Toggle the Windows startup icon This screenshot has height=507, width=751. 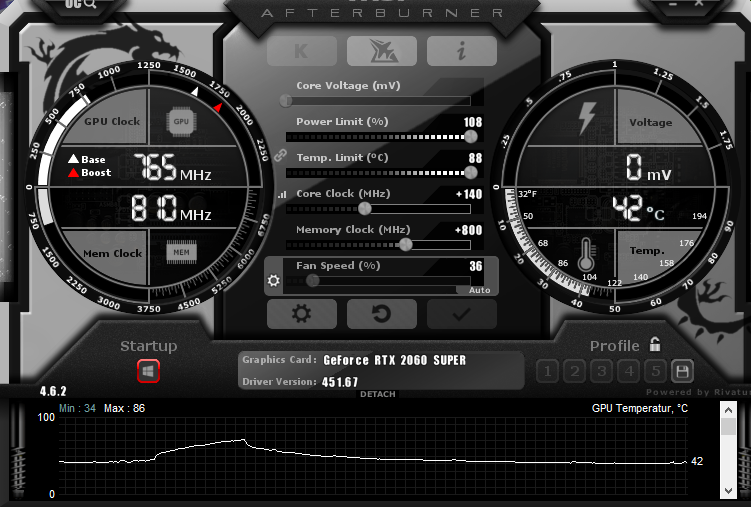tap(148, 371)
